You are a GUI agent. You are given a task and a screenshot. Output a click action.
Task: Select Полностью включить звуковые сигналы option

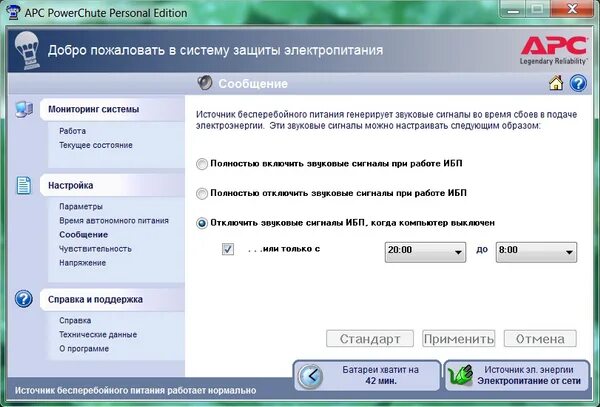[202, 164]
